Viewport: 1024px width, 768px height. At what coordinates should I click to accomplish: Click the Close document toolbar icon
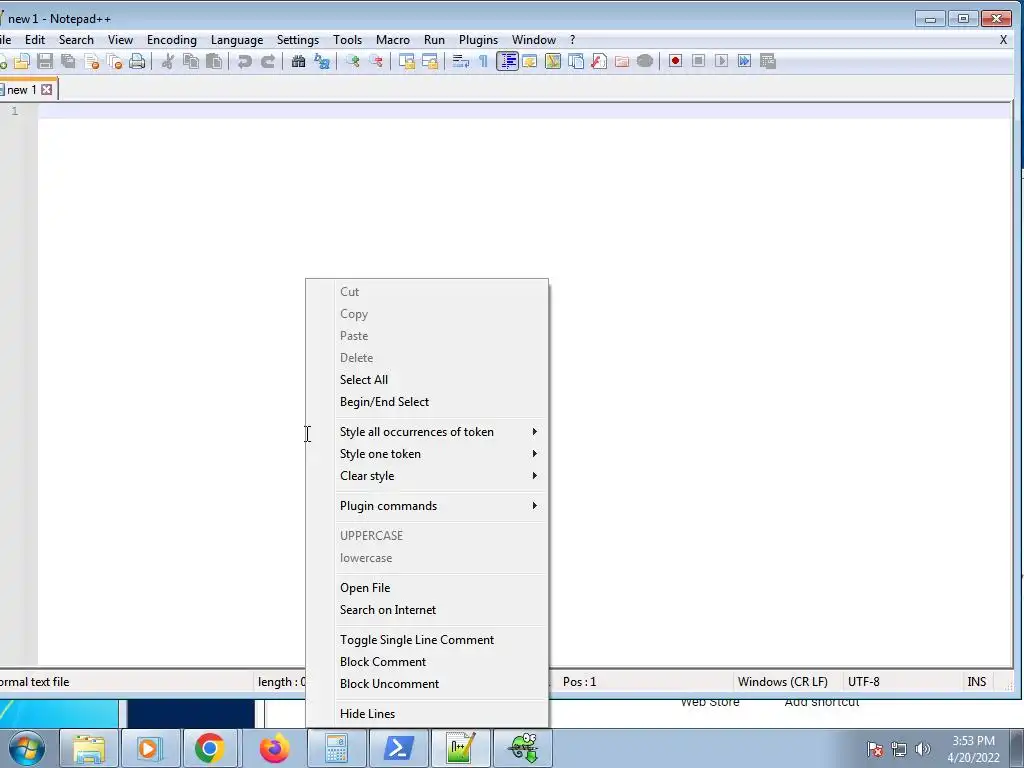pyautogui.click(x=91, y=61)
